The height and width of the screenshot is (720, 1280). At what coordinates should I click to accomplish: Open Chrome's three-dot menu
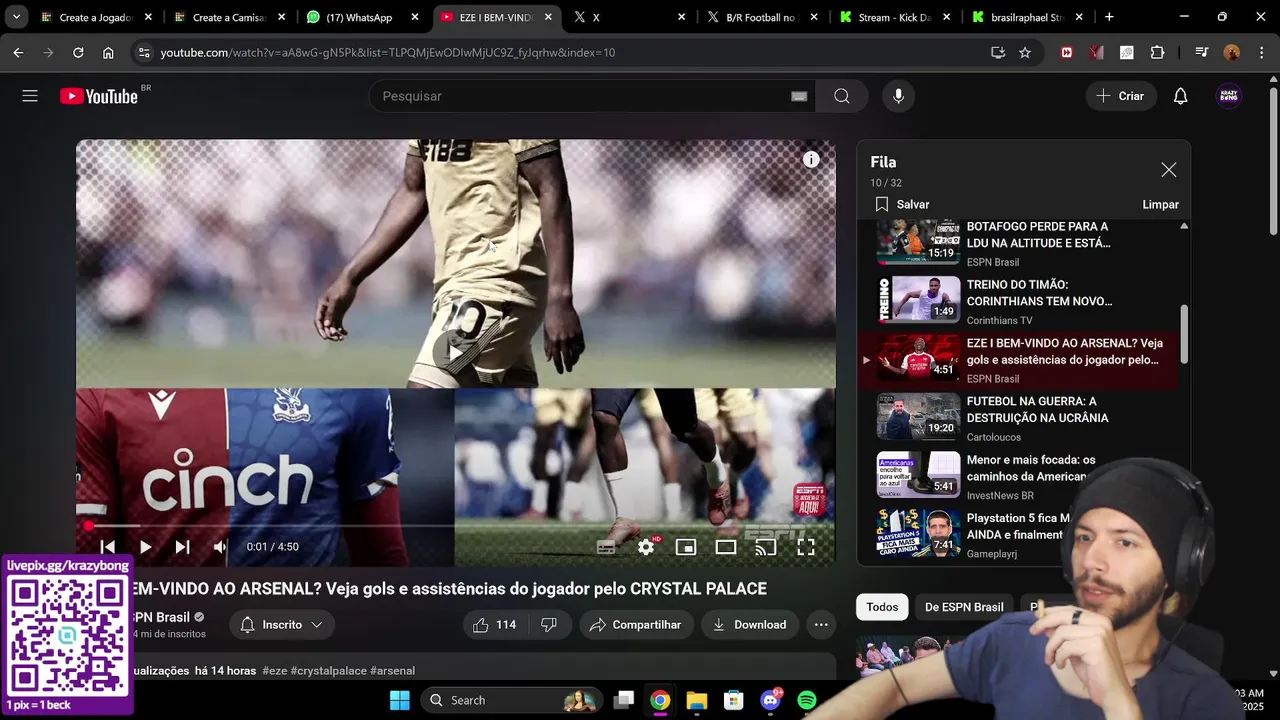click(1260, 52)
